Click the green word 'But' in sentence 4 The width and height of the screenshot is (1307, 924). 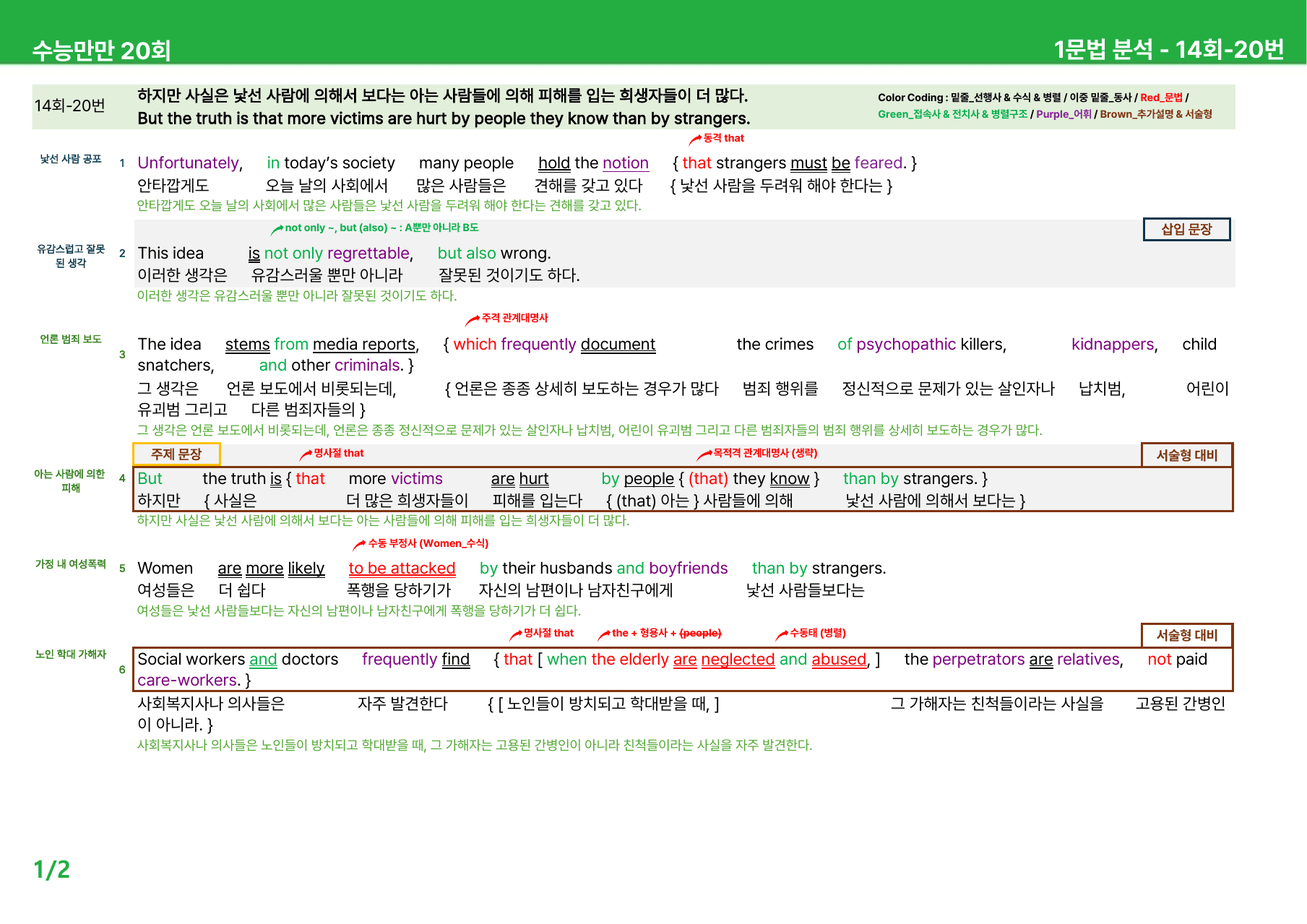pos(150,479)
